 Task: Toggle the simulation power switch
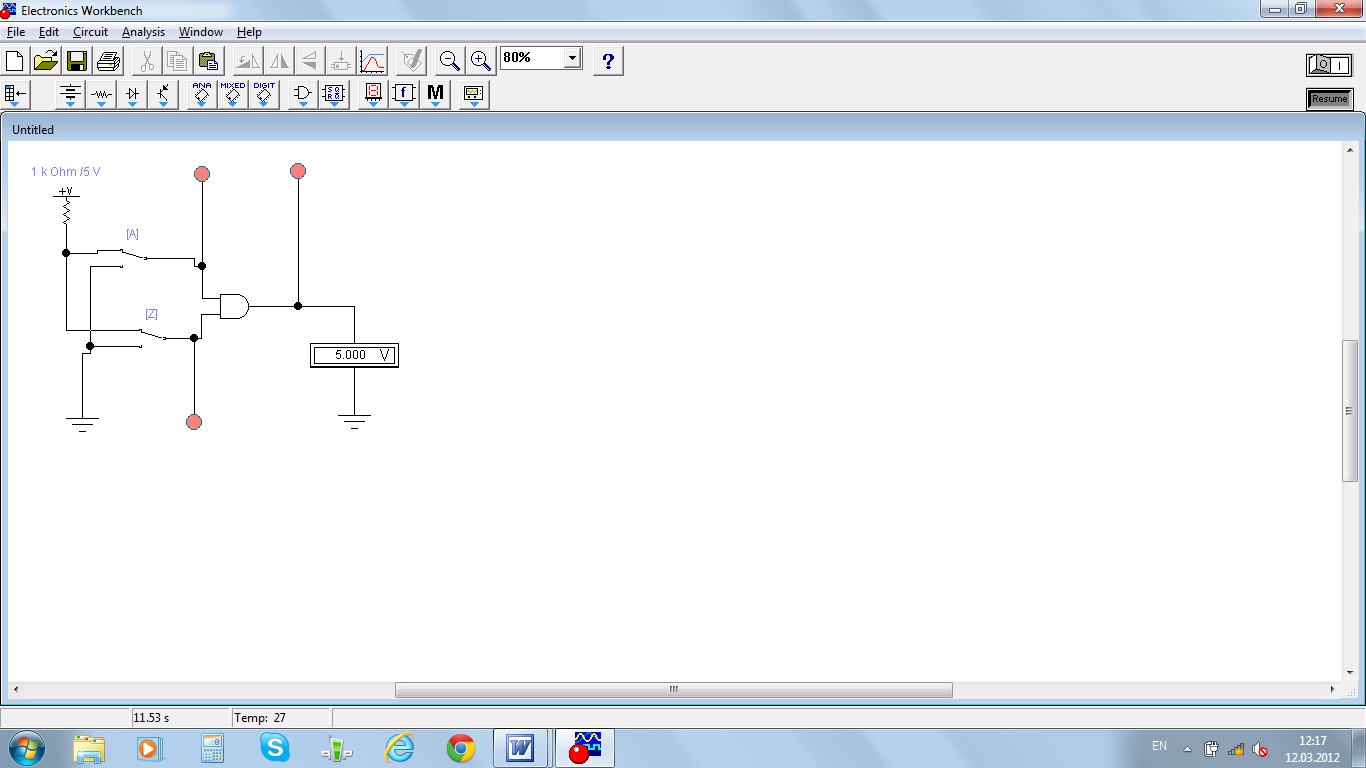tap(1329, 65)
